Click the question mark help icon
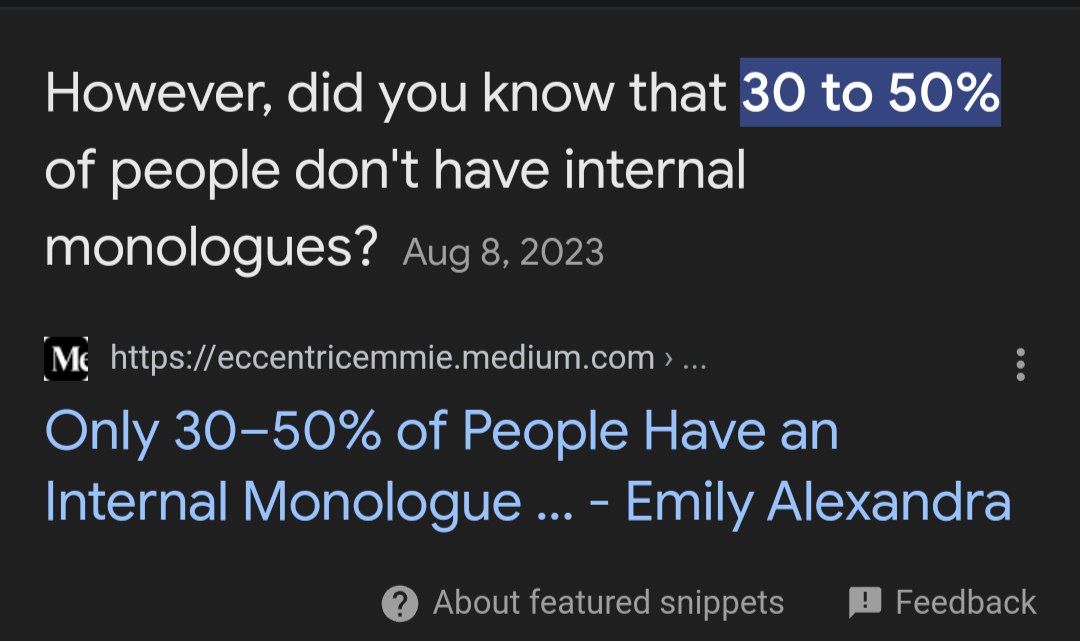The image size is (1080, 641). [399, 603]
